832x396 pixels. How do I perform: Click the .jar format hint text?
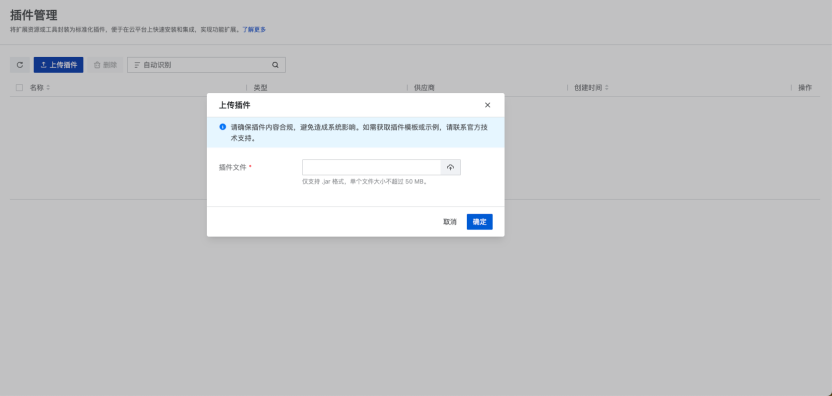365,181
